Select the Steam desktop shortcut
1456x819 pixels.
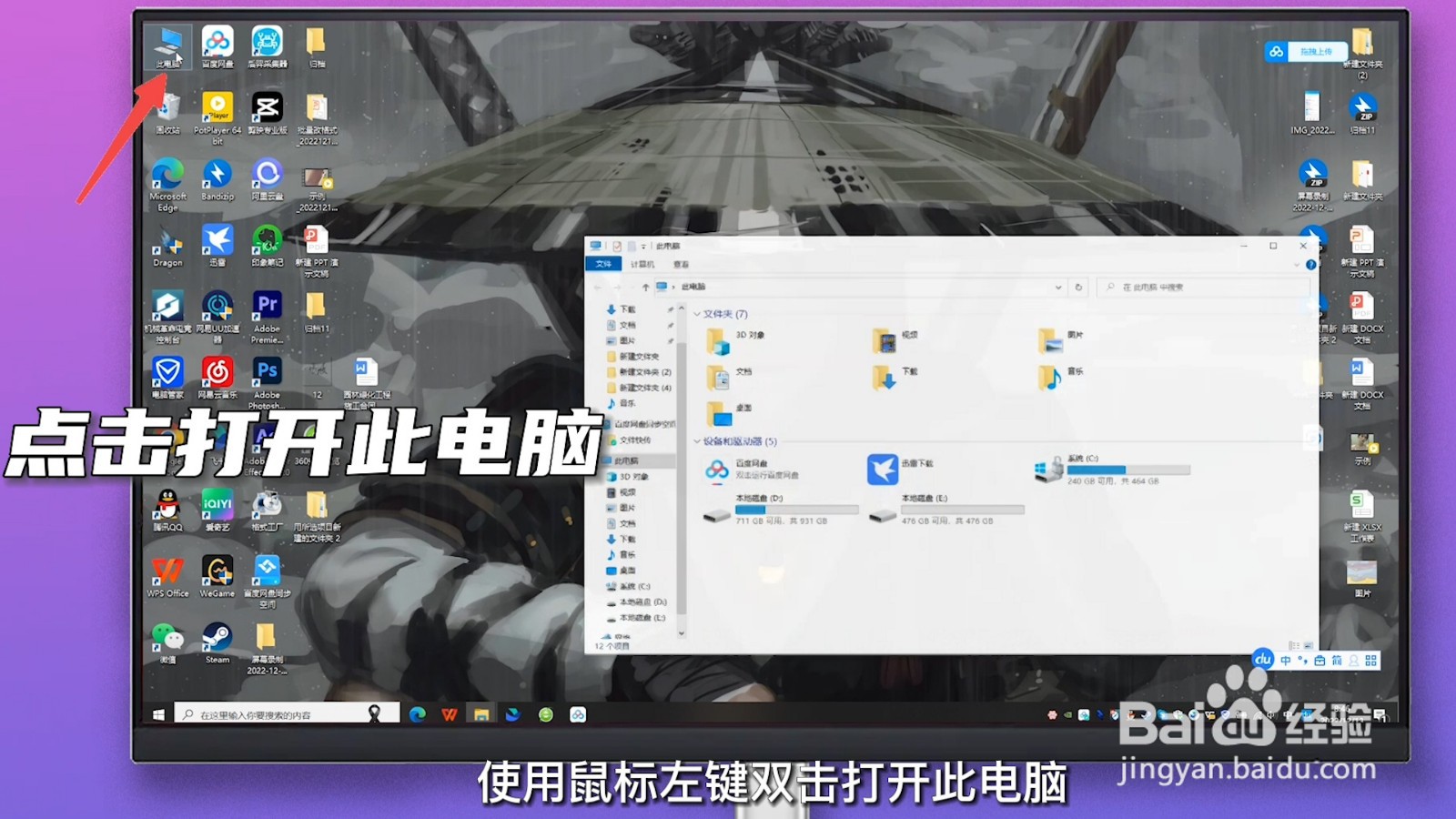[x=217, y=643]
